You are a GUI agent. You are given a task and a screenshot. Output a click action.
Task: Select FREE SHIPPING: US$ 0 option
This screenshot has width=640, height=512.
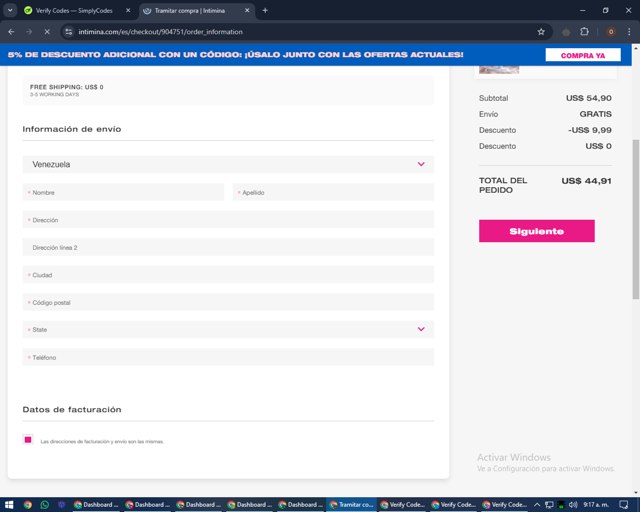coord(228,90)
